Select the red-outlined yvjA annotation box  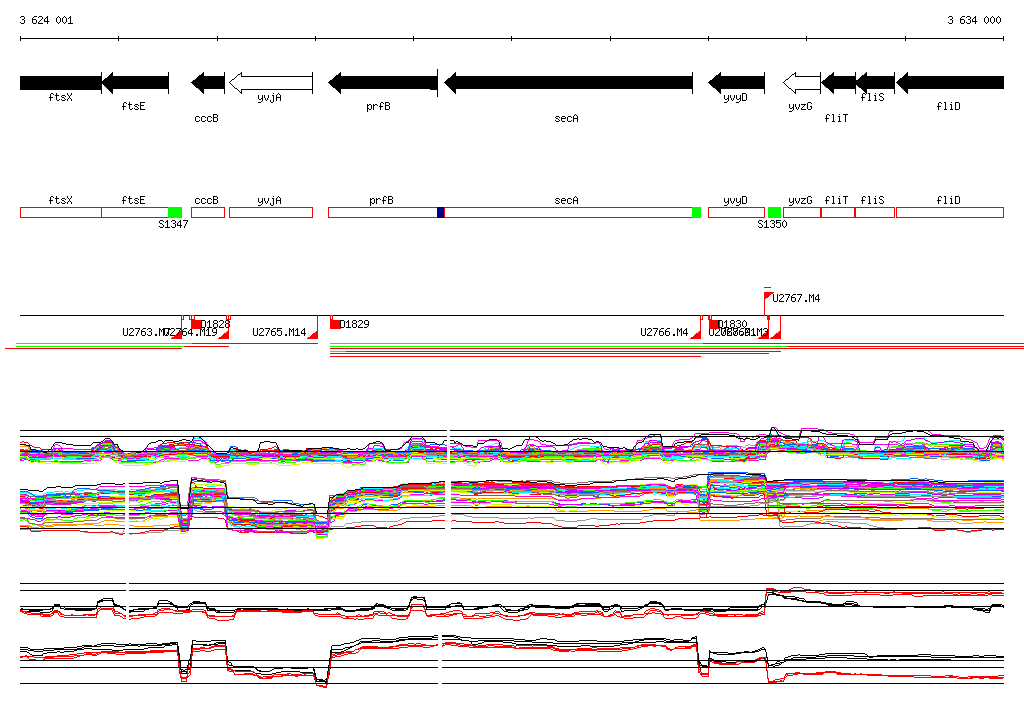(x=270, y=212)
